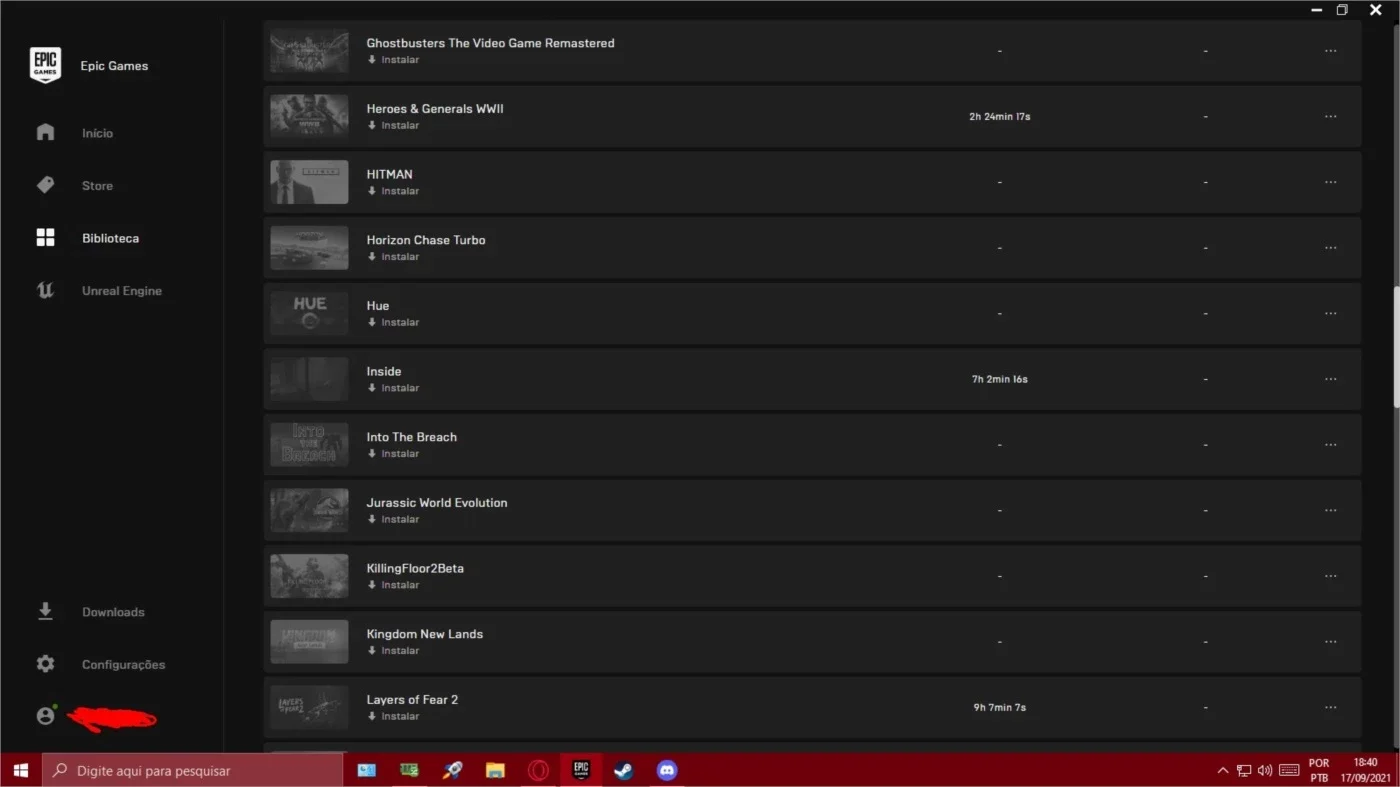This screenshot has height=787, width=1400.
Task: Select Biblioteca in the sidebar
Action: click(110, 238)
